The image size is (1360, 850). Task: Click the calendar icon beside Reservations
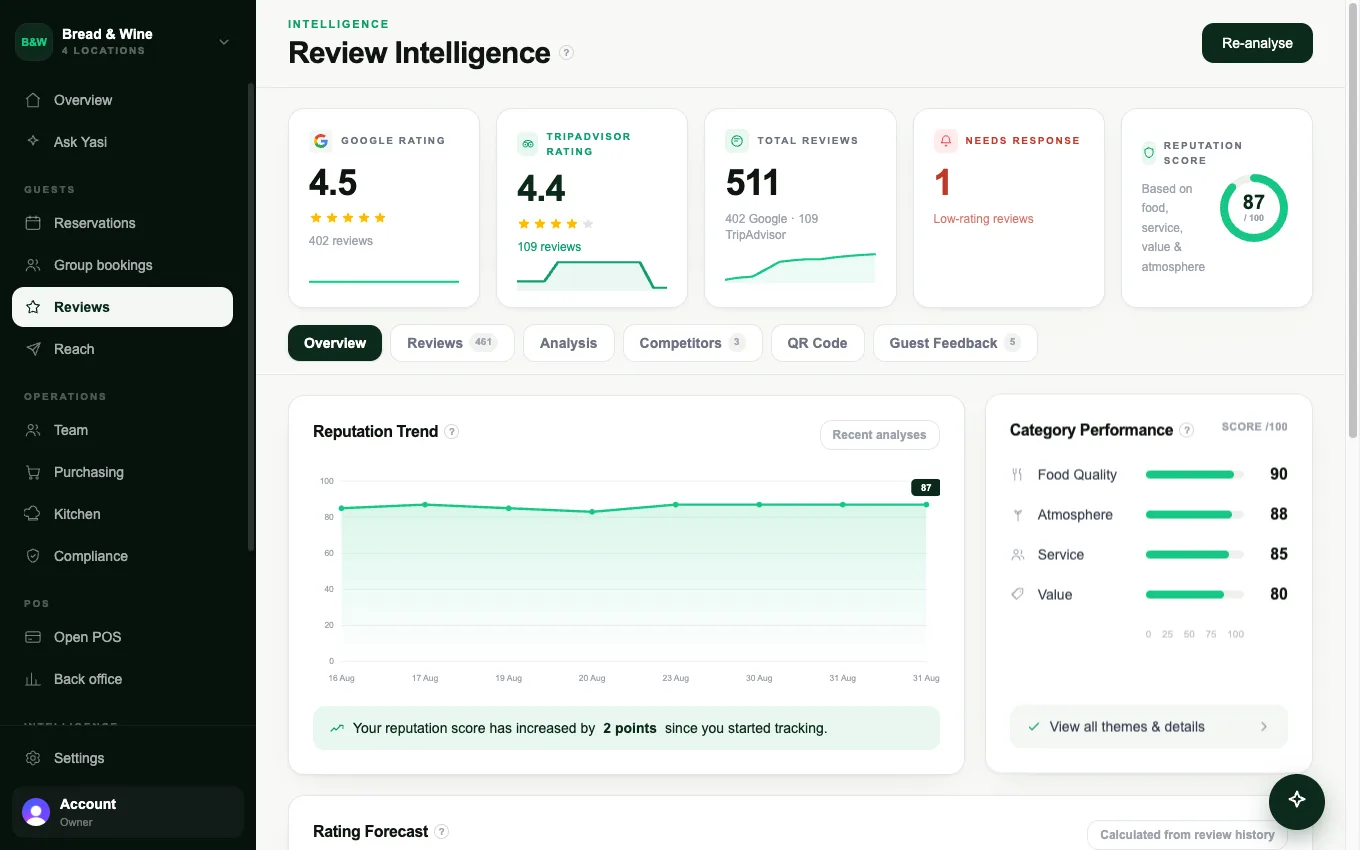click(33, 223)
